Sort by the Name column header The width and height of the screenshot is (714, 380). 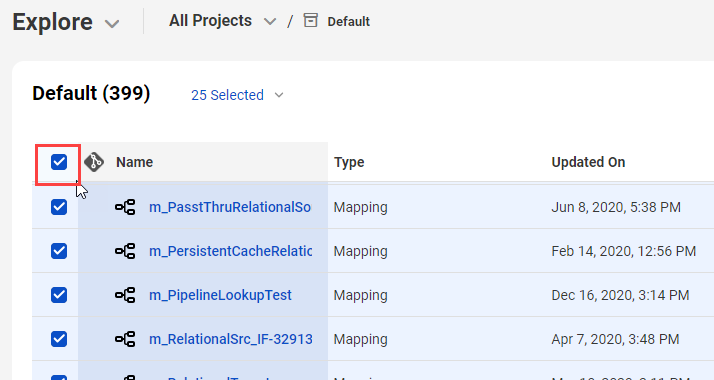pyautogui.click(x=134, y=162)
